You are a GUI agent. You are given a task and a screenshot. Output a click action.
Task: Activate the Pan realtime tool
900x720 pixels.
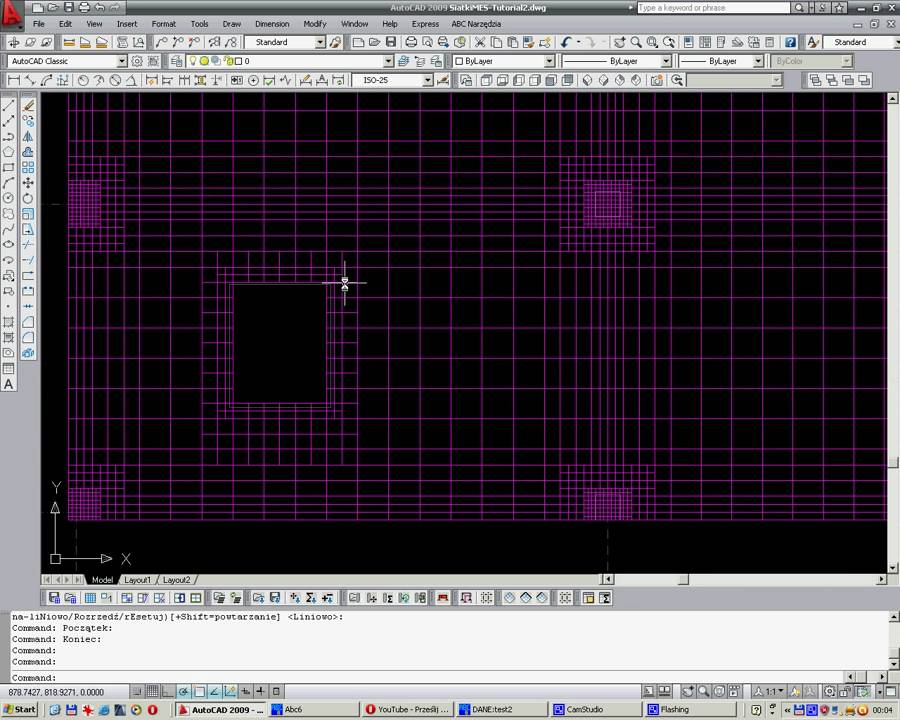[619, 42]
